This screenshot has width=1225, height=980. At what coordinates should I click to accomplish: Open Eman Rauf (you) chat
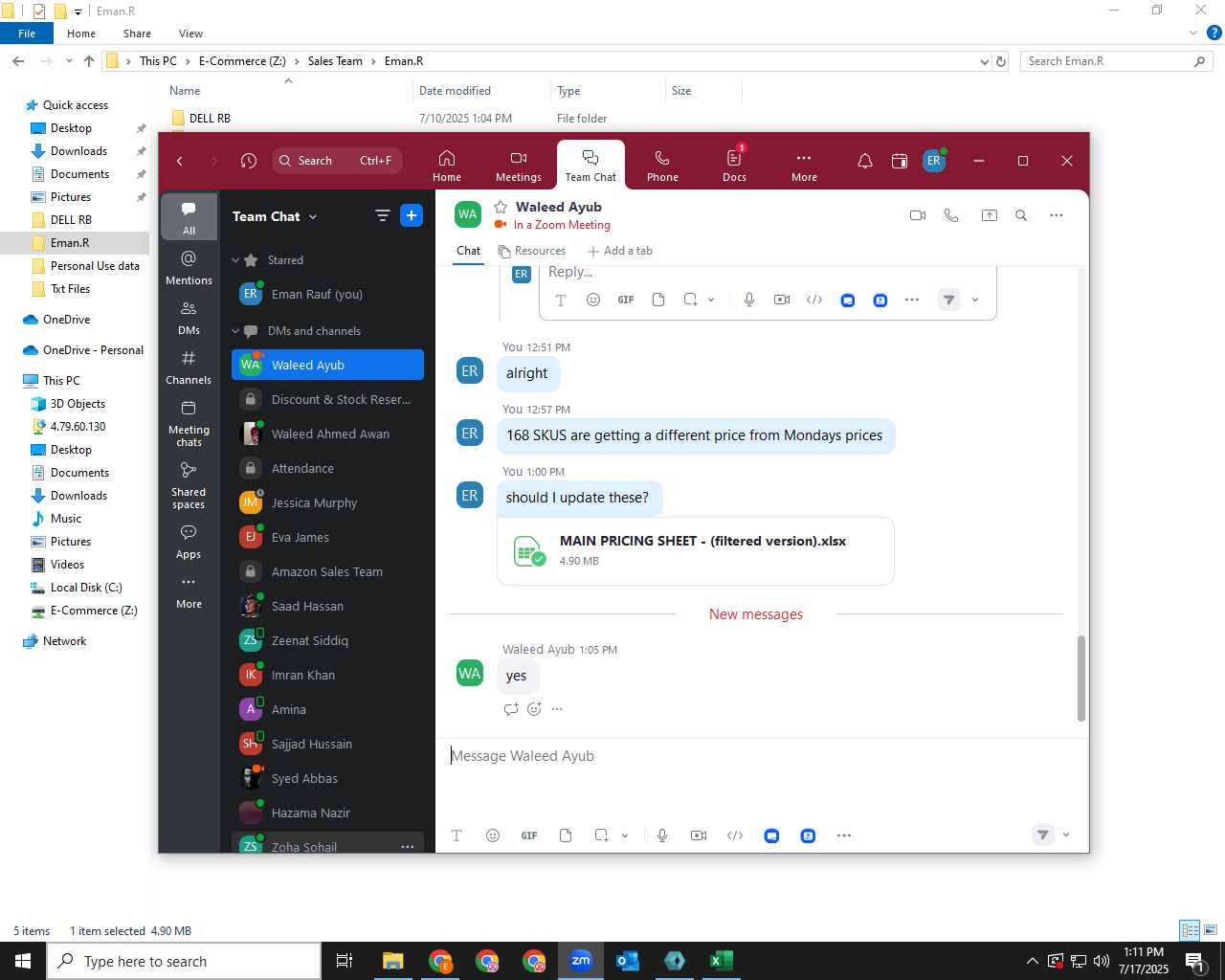(x=327, y=295)
